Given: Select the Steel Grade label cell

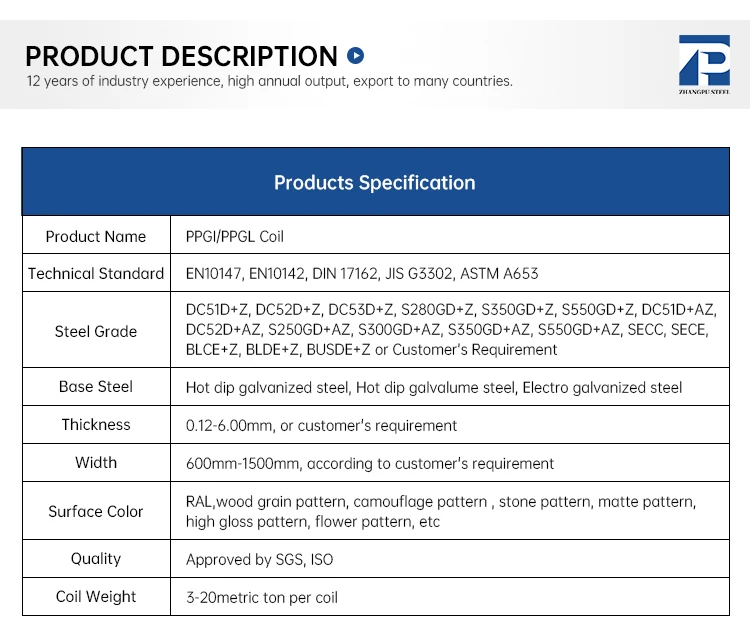Looking at the screenshot, I should [x=96, y=331].
